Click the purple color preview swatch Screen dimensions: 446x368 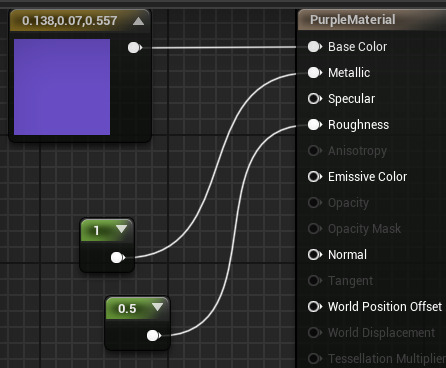click(62, 87)
